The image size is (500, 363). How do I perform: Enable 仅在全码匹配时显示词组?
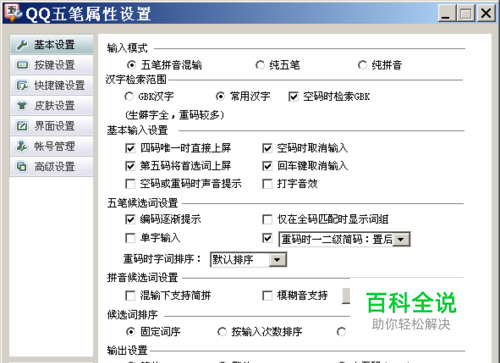click(267, 219)
